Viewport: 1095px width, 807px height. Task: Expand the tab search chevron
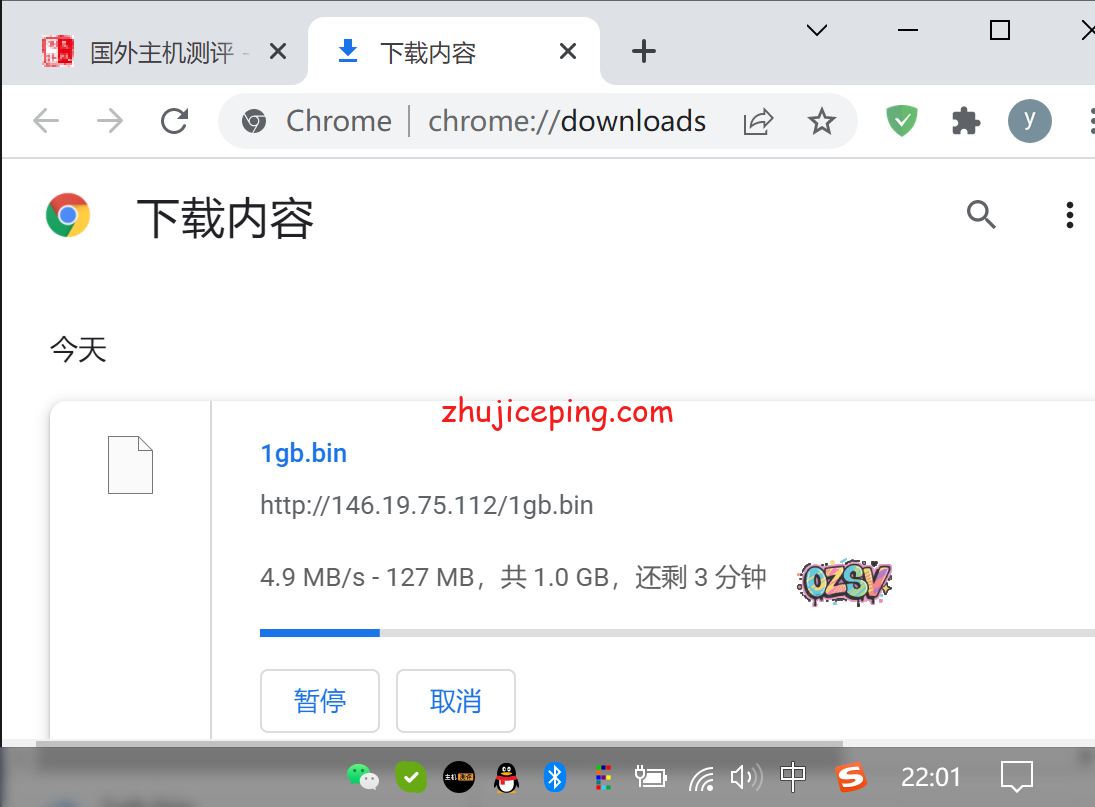(x=817, y=31)
